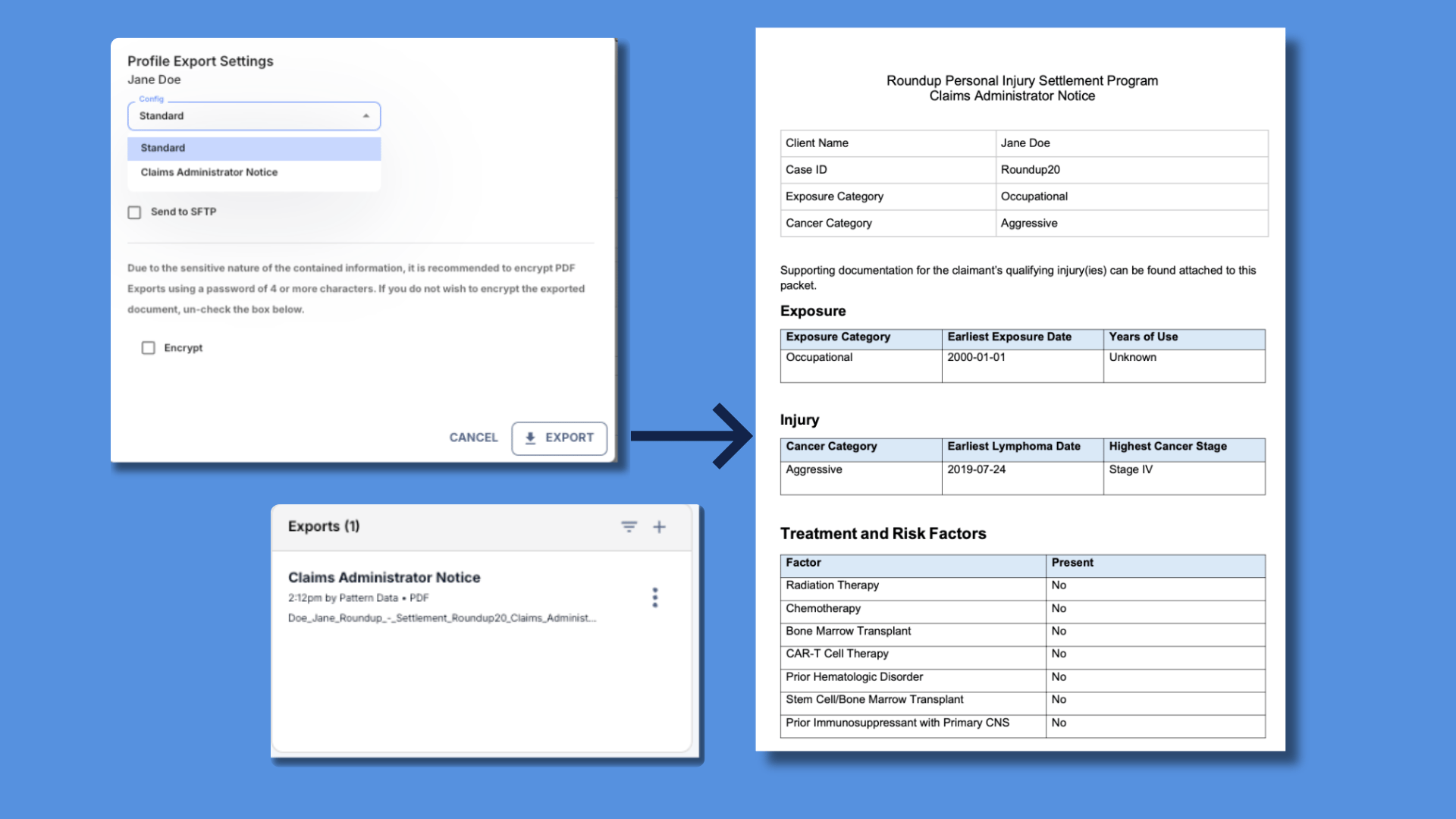Click the Profile Export Settings title
Image resolution: width=1456 pixels, height=819 pixels.
200,61
